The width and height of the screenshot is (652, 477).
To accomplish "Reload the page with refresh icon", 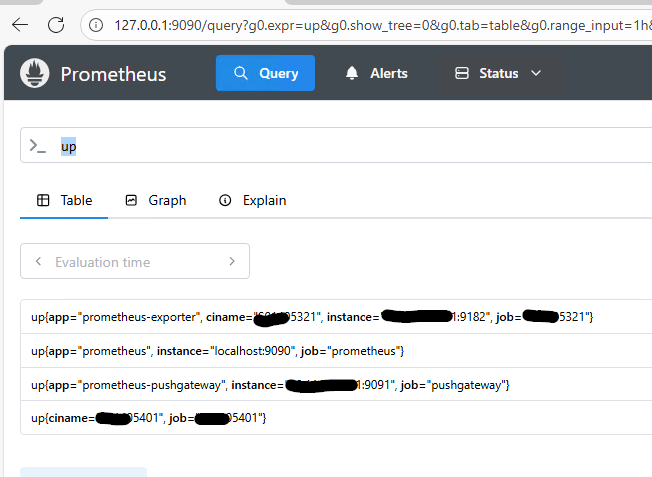I will click(56, 25).
